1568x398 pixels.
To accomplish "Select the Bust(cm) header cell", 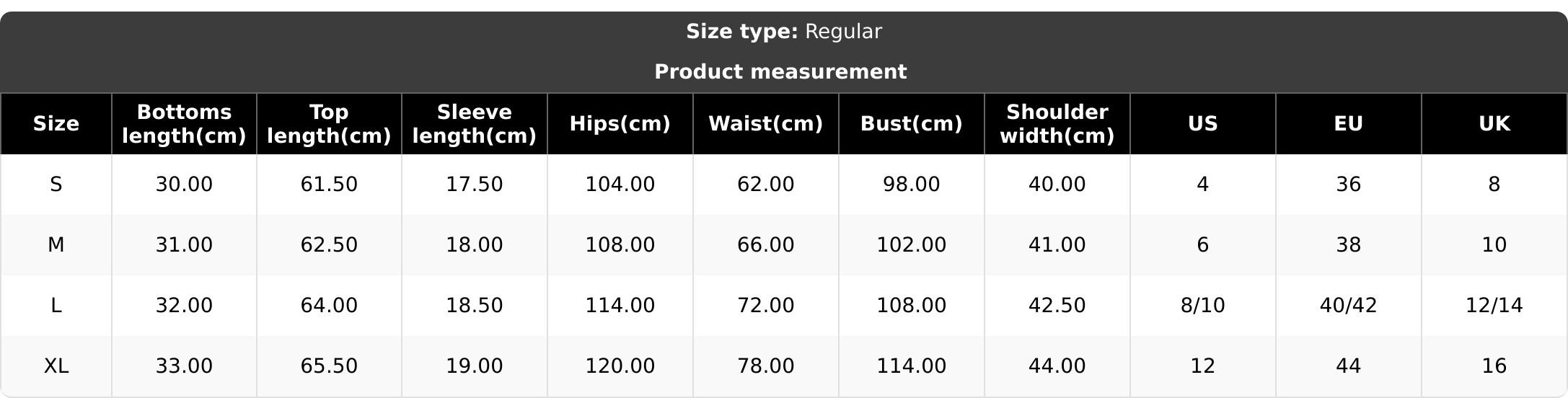I will pos(912,124).
